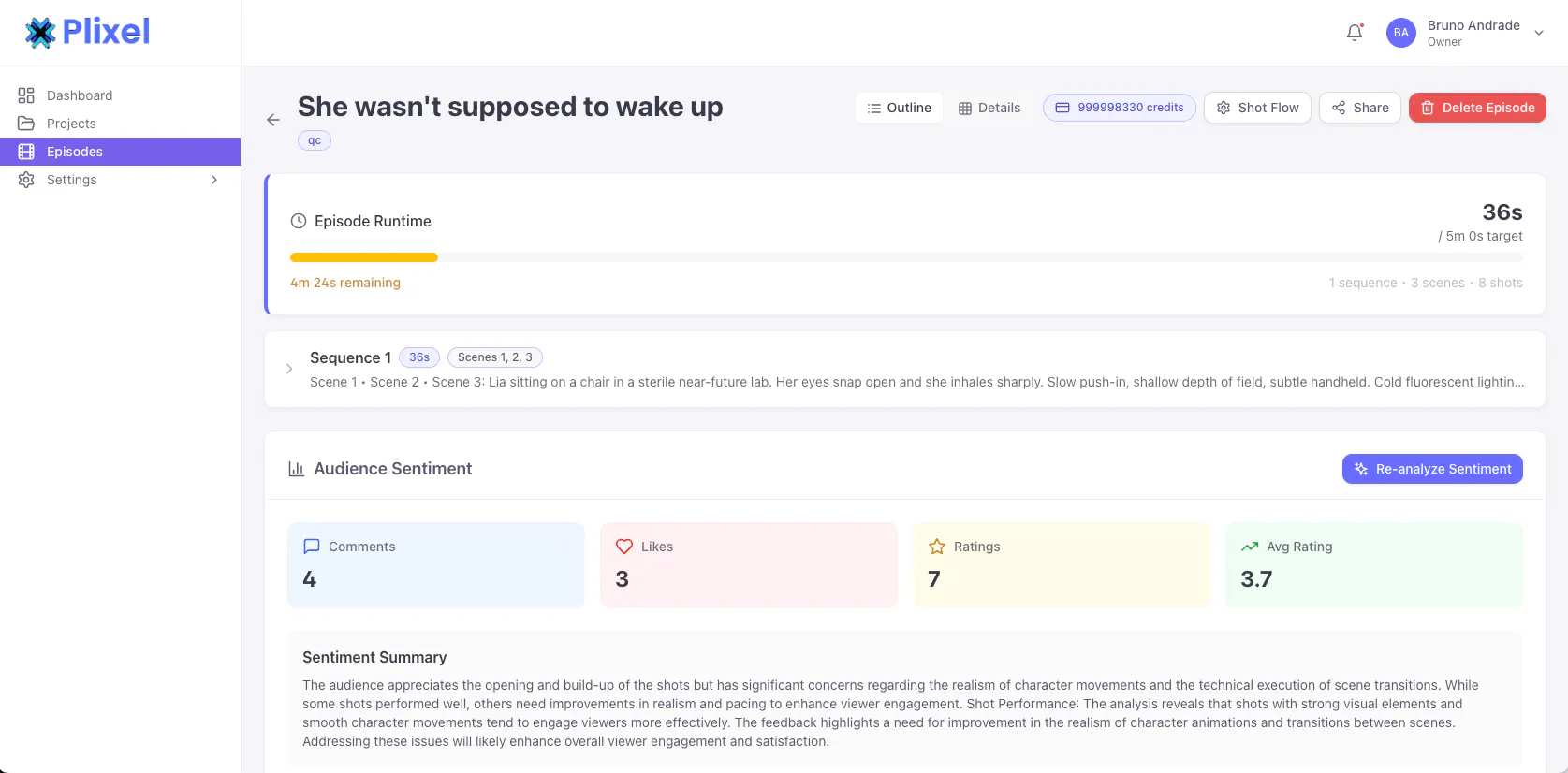
Task: Click the 'Episode Runtime' label
Action: tap(373, 221)
